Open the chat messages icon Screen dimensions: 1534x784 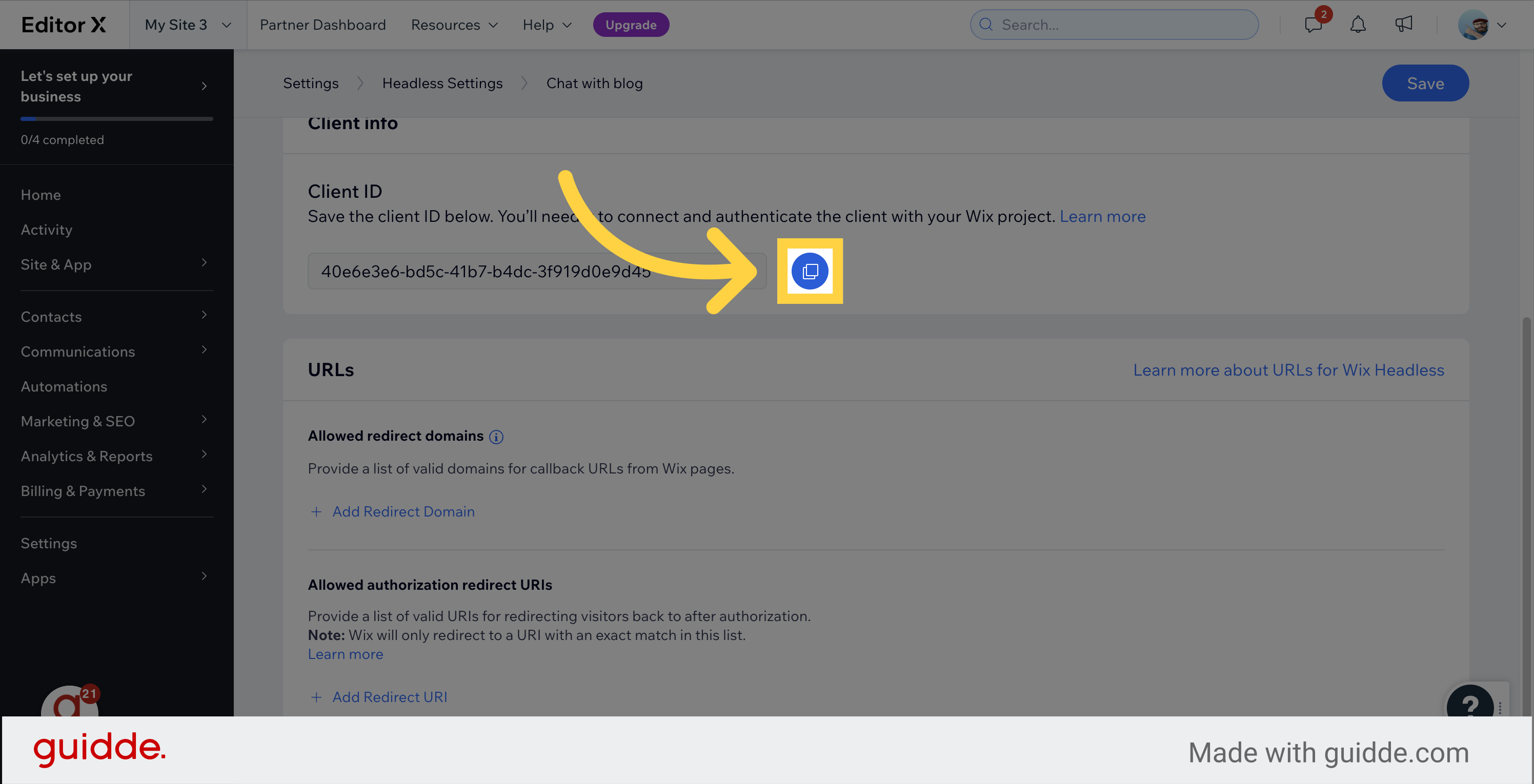1313,25
